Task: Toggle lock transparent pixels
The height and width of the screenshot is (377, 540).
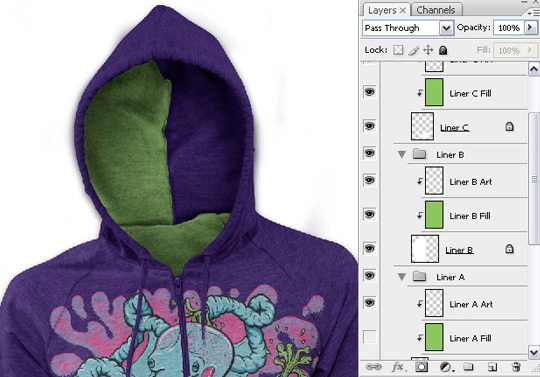Action: (x=398, y=50)
